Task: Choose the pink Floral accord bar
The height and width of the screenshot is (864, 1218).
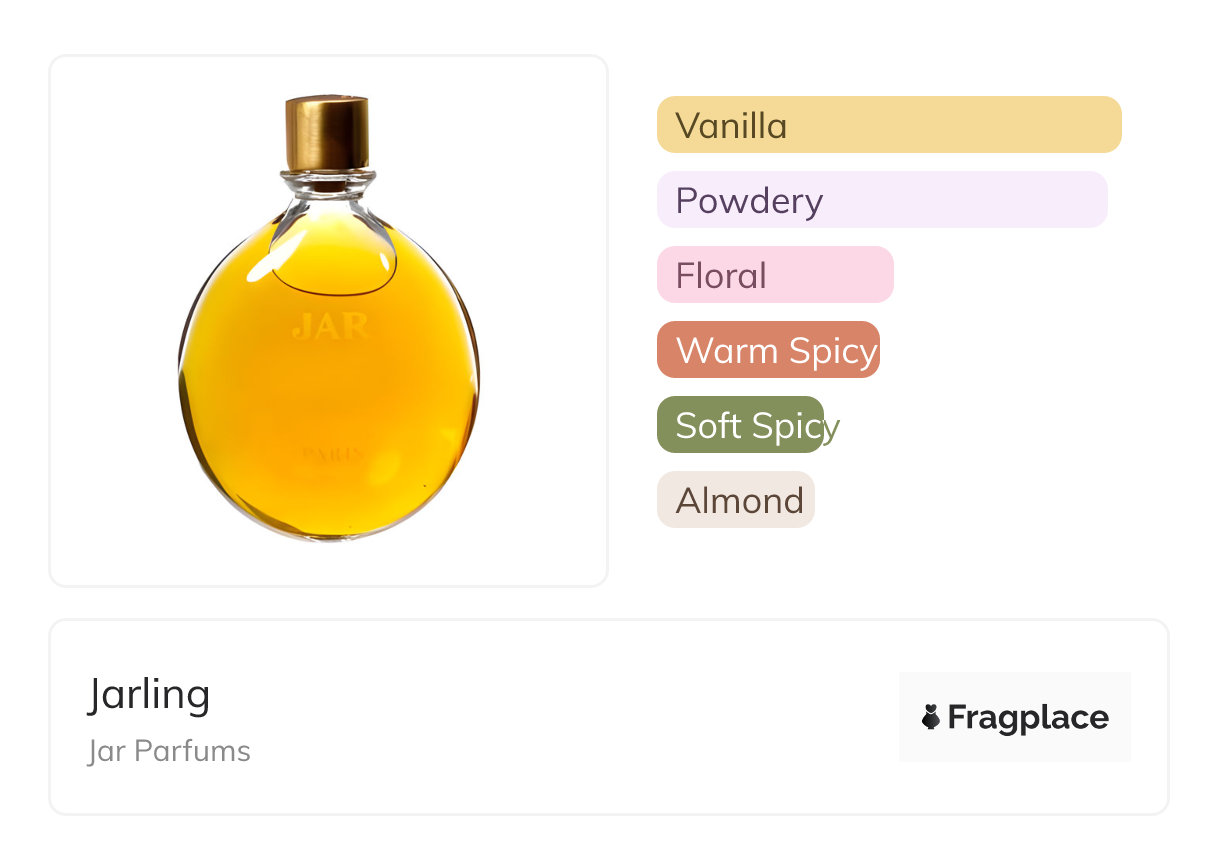Action: coord(774,275)
